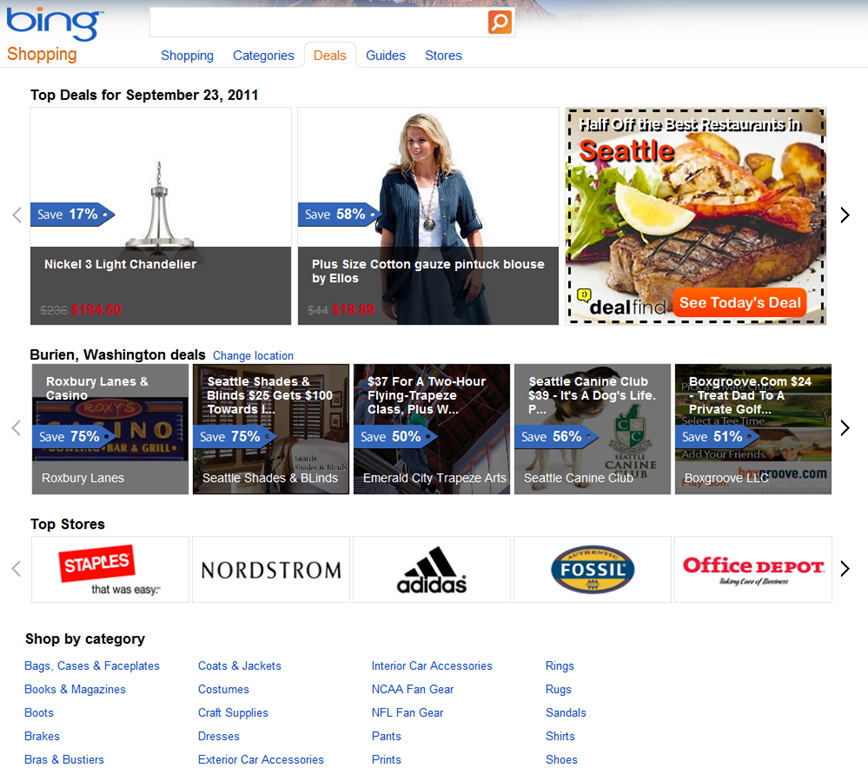This screenshot has height=768, width=868.
Task: Show next top deals with right arrow
Action: [x=844, y=215]
